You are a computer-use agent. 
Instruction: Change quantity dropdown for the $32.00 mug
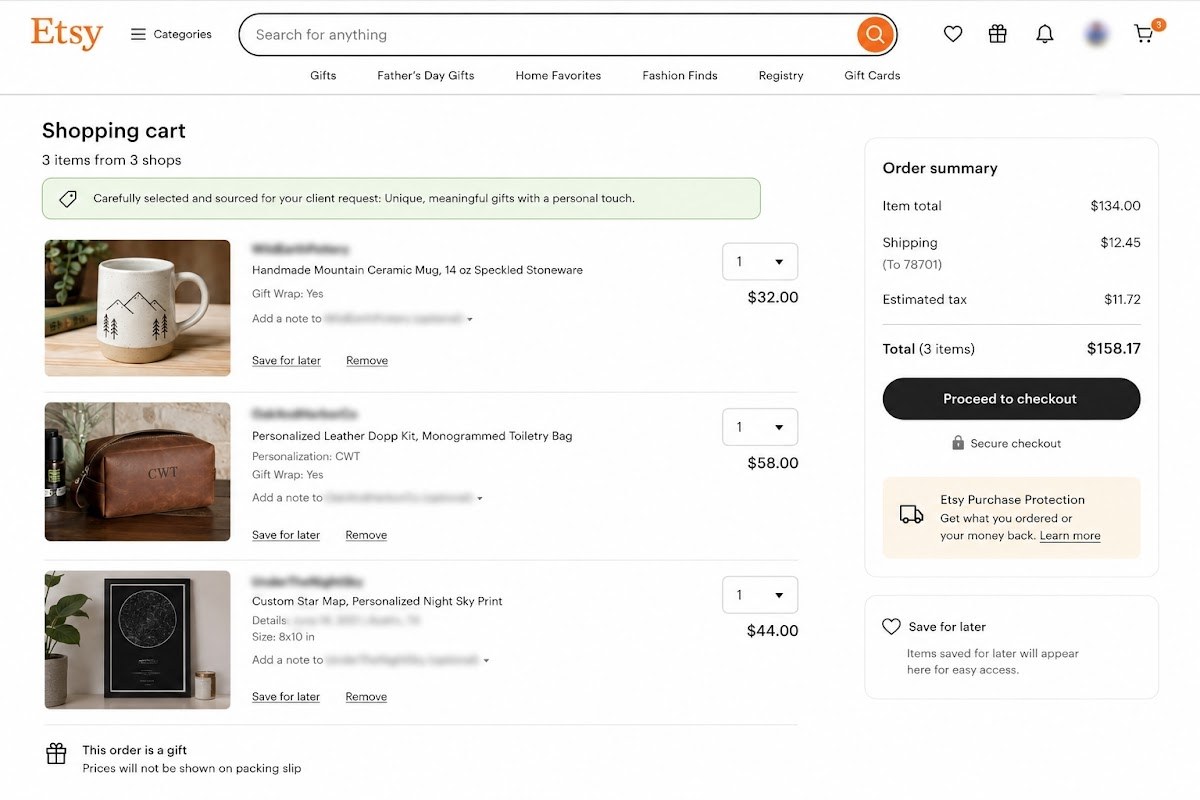[x=760, y=262]
